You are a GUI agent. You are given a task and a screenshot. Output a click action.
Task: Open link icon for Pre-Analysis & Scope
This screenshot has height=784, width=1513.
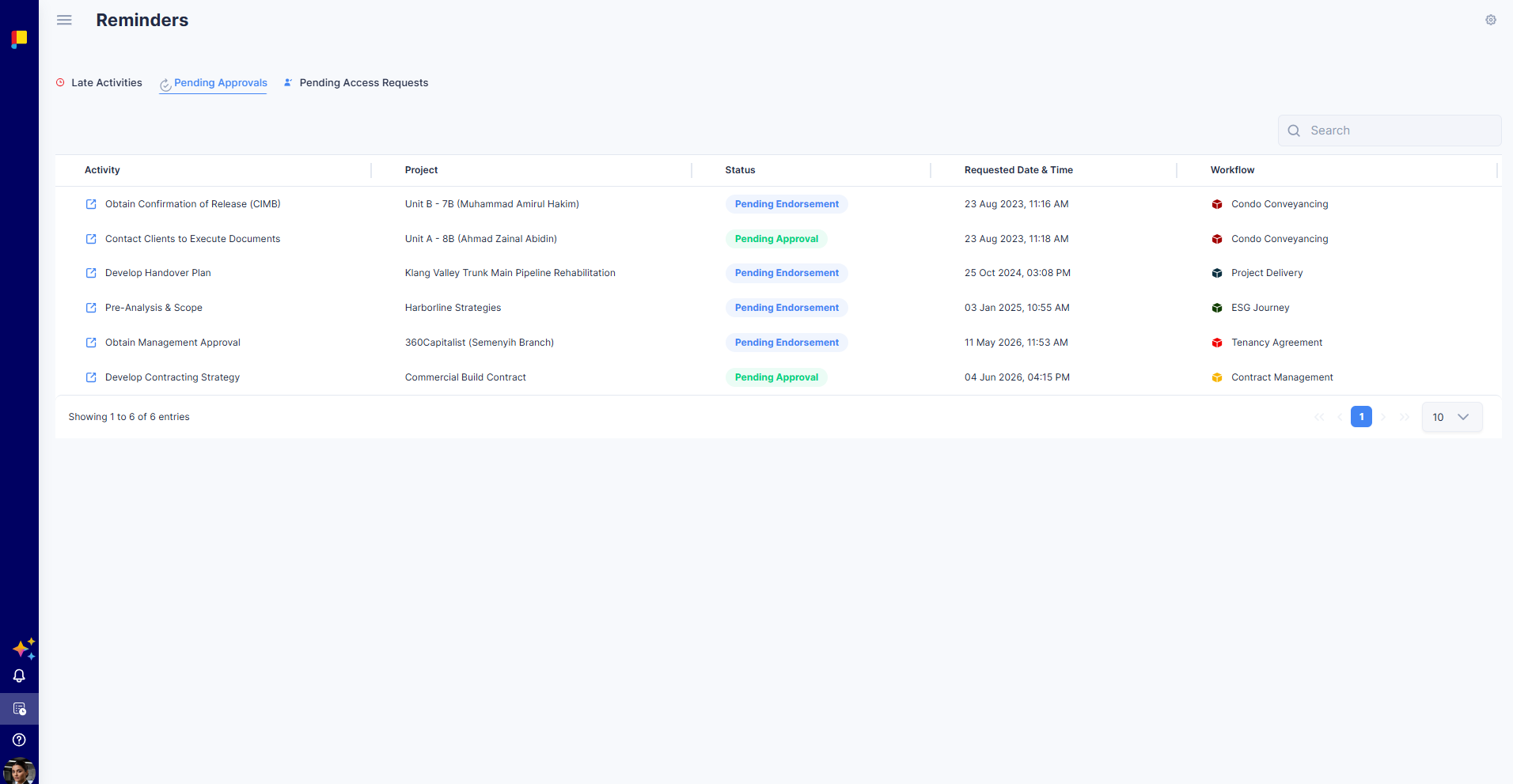[91, 308]
